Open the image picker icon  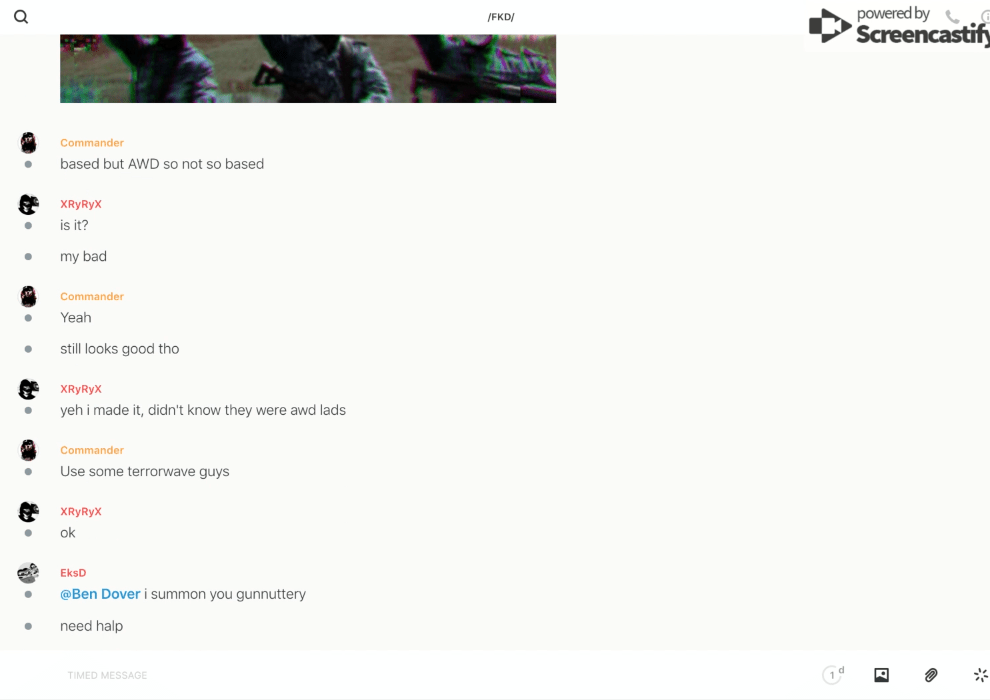pyautogui.click(x=881, y=675)
